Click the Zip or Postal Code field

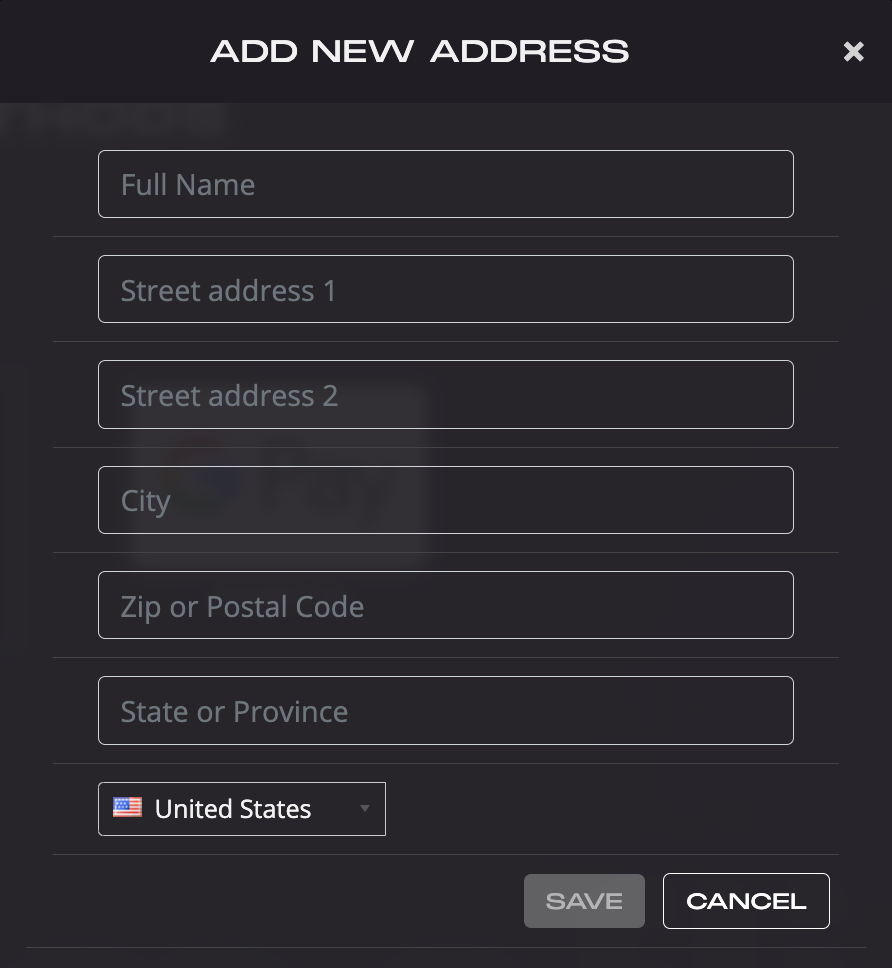pos(445,605)
